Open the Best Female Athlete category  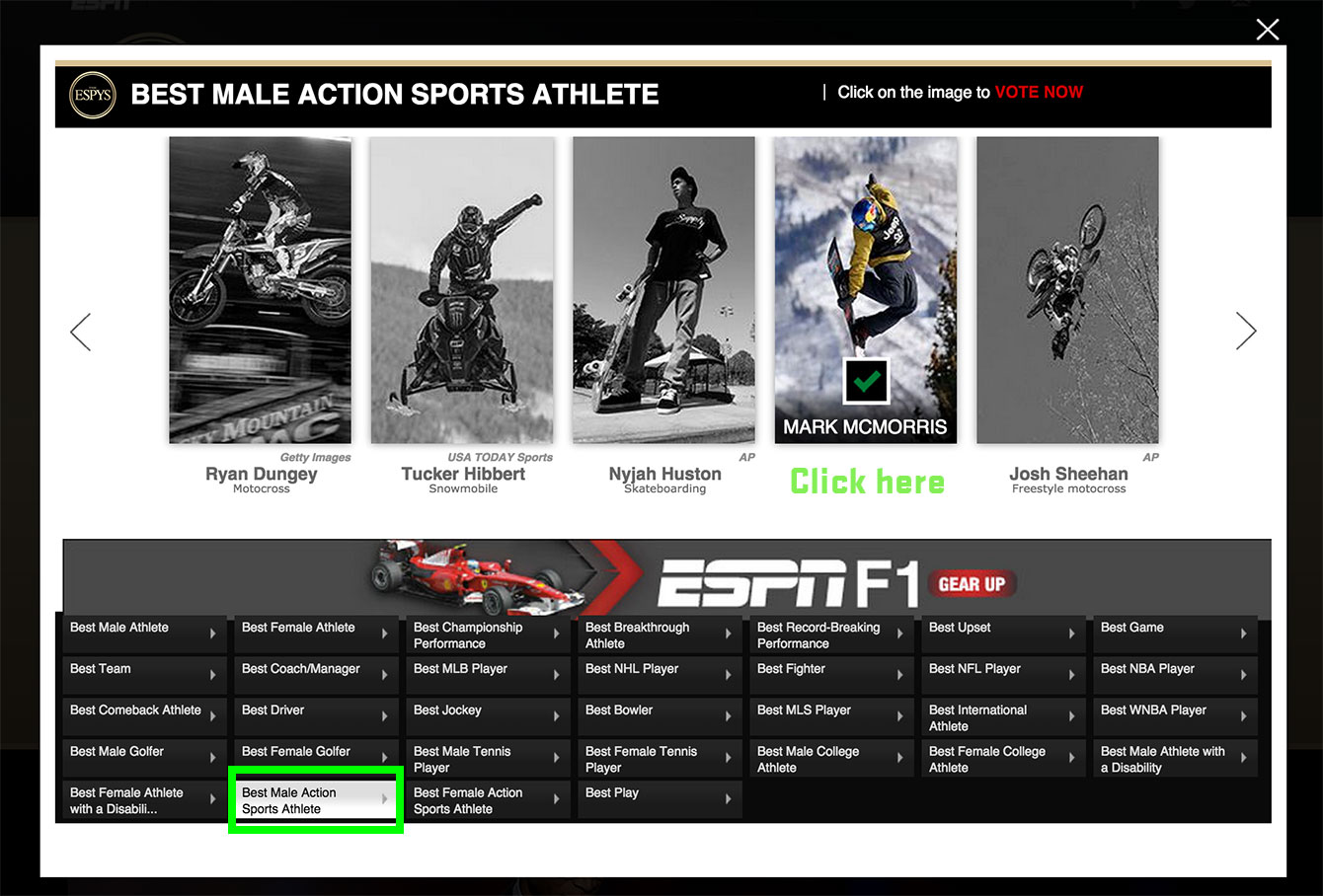point(316,634)
